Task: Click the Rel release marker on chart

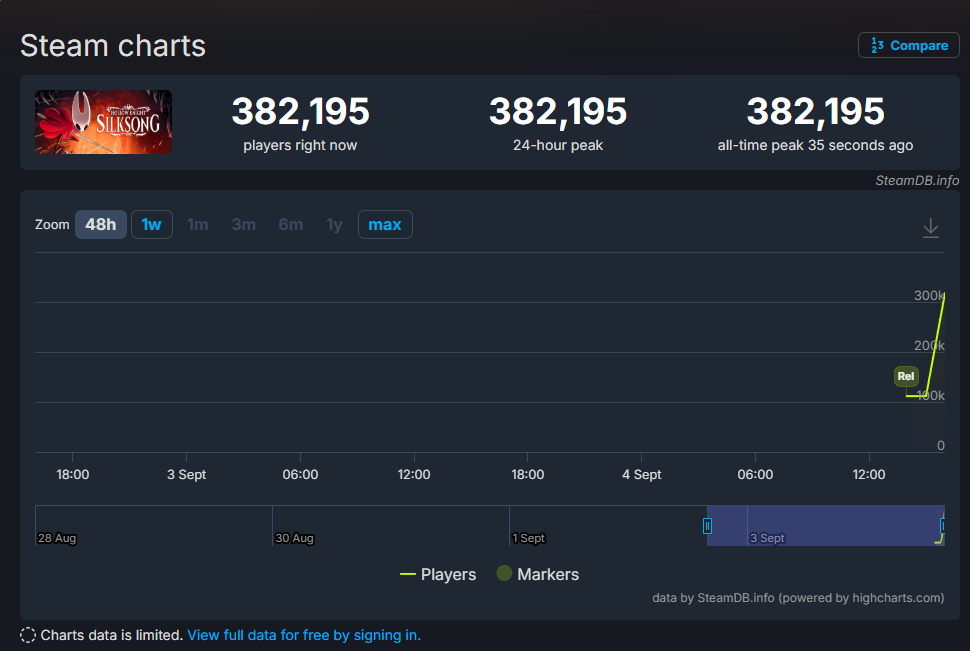Action: coord(906,376)
